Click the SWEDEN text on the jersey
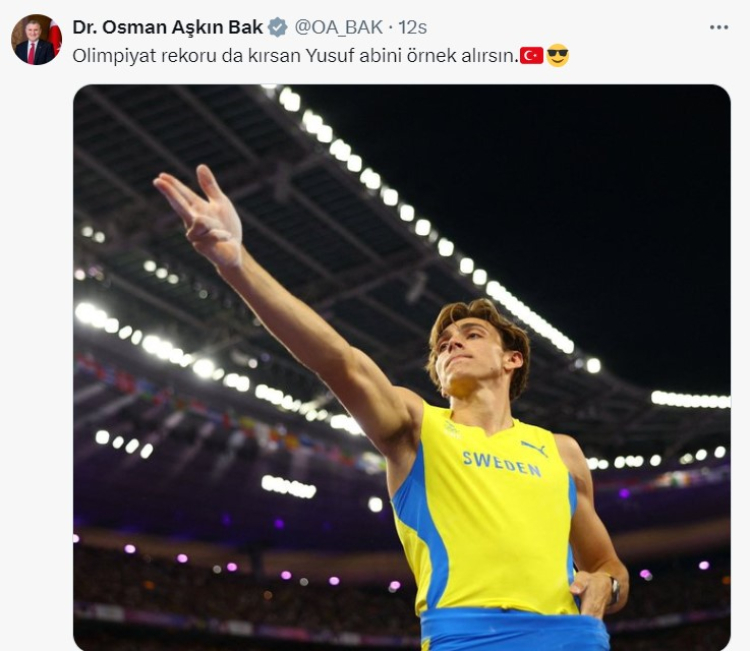This screenshot has height=651, width=750. (x=501, y=463)
